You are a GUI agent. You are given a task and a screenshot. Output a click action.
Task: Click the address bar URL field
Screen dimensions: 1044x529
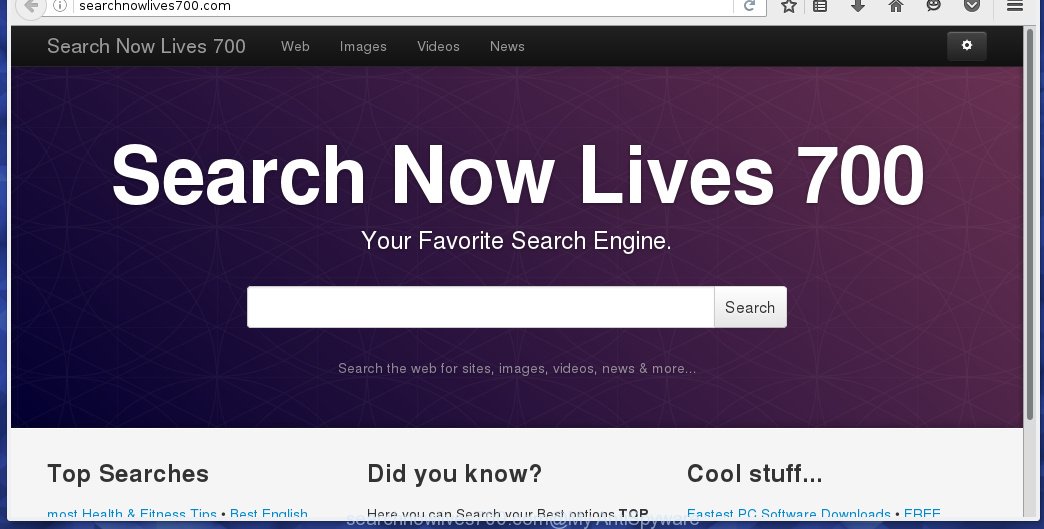[x=403, y=7]
